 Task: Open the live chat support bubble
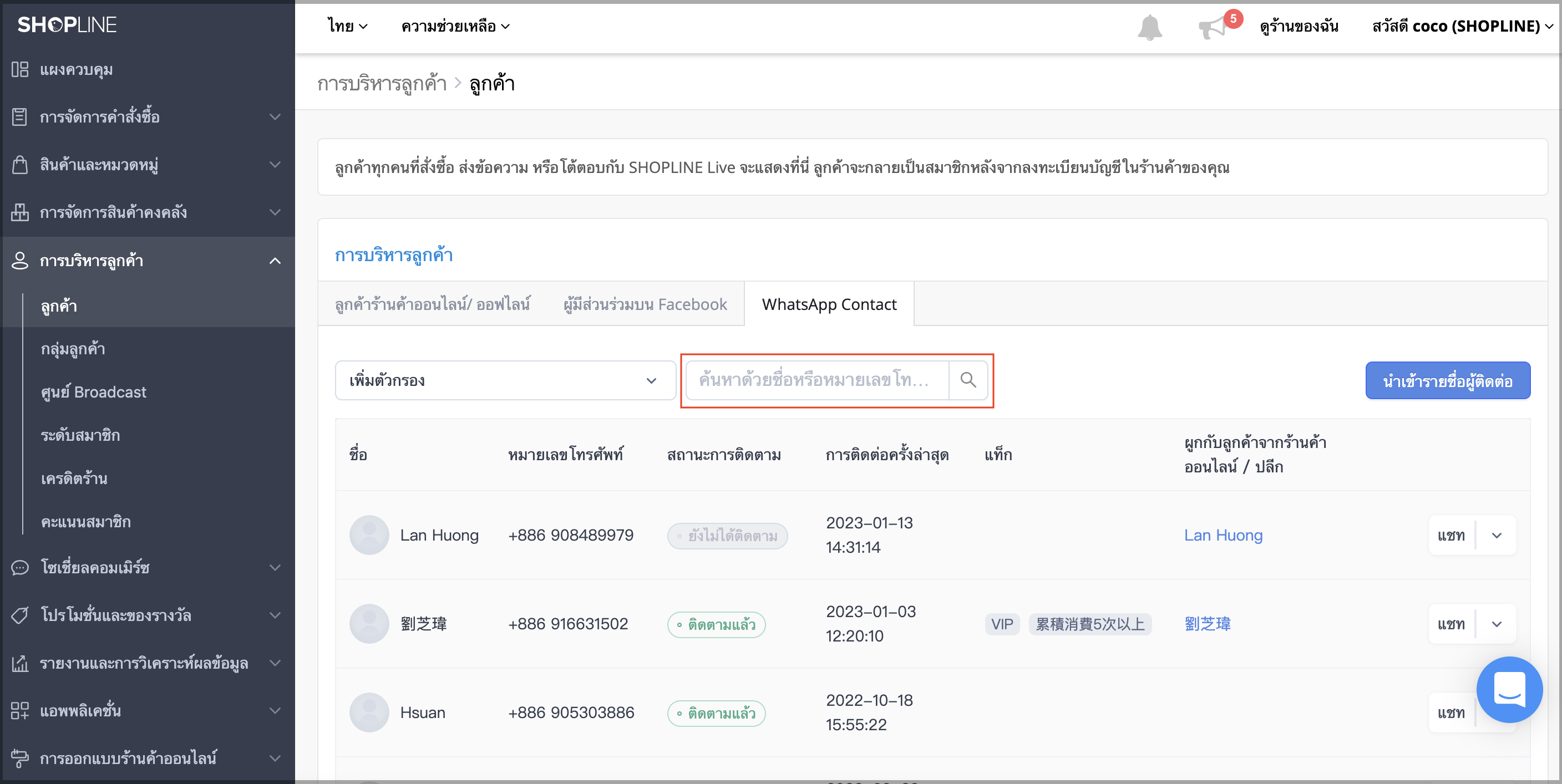[1509, 690]
